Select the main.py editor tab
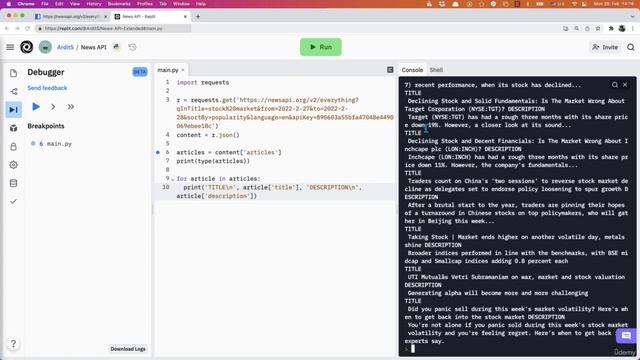 click(168, 70)
